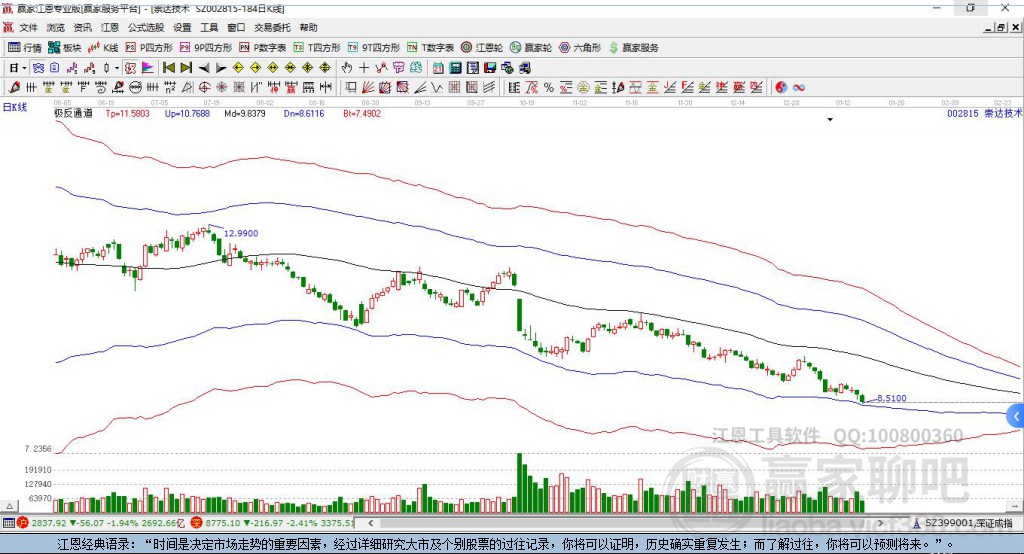The image size is (1024, 554).
Task: Click the 8.5100 low price label
Action: pos(891,398)
